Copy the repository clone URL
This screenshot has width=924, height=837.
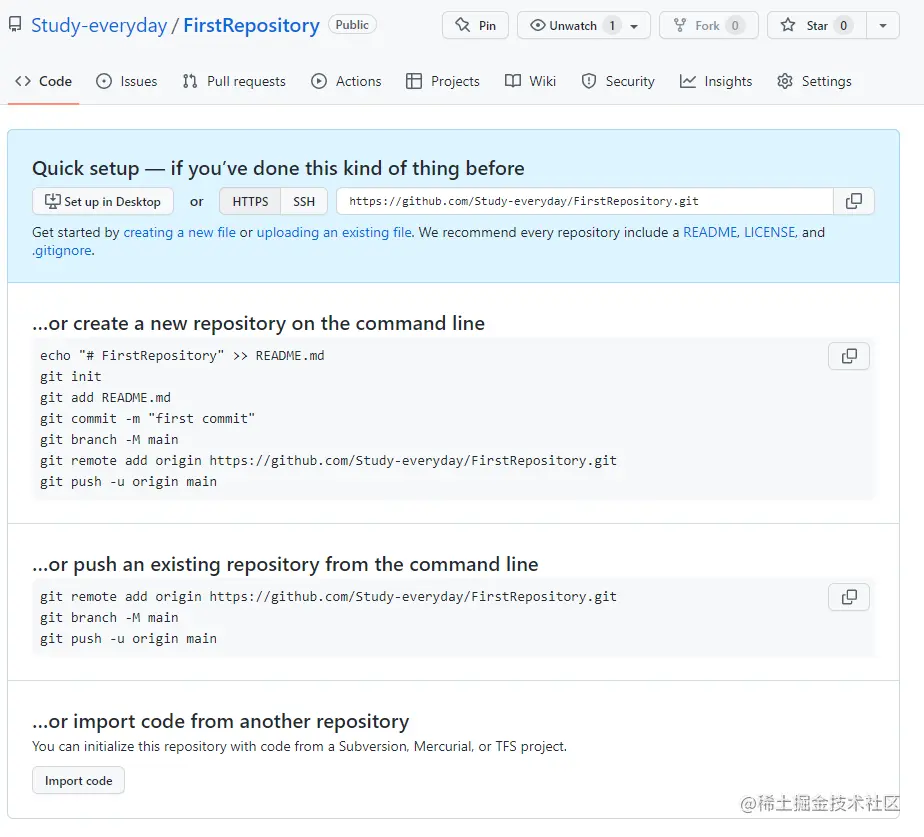(855, 201)
